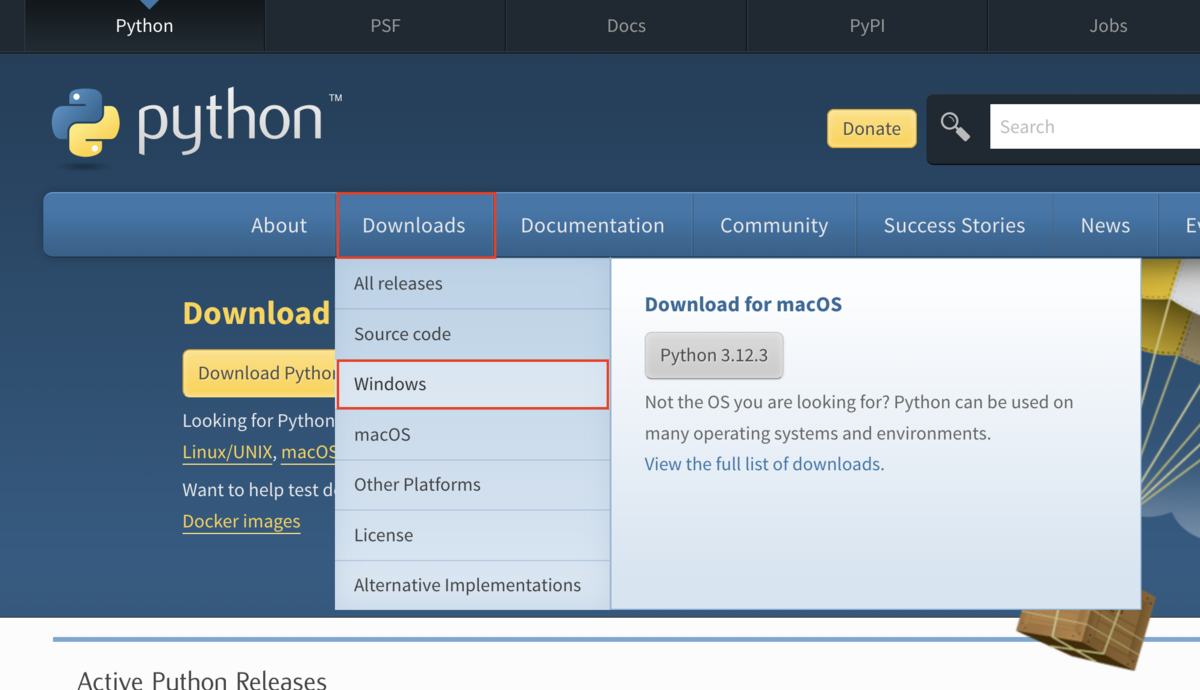The height and width of the screenshot is (690, 1200).
Task: Open the News navigation menu
Action: [x=1105, y=225]
